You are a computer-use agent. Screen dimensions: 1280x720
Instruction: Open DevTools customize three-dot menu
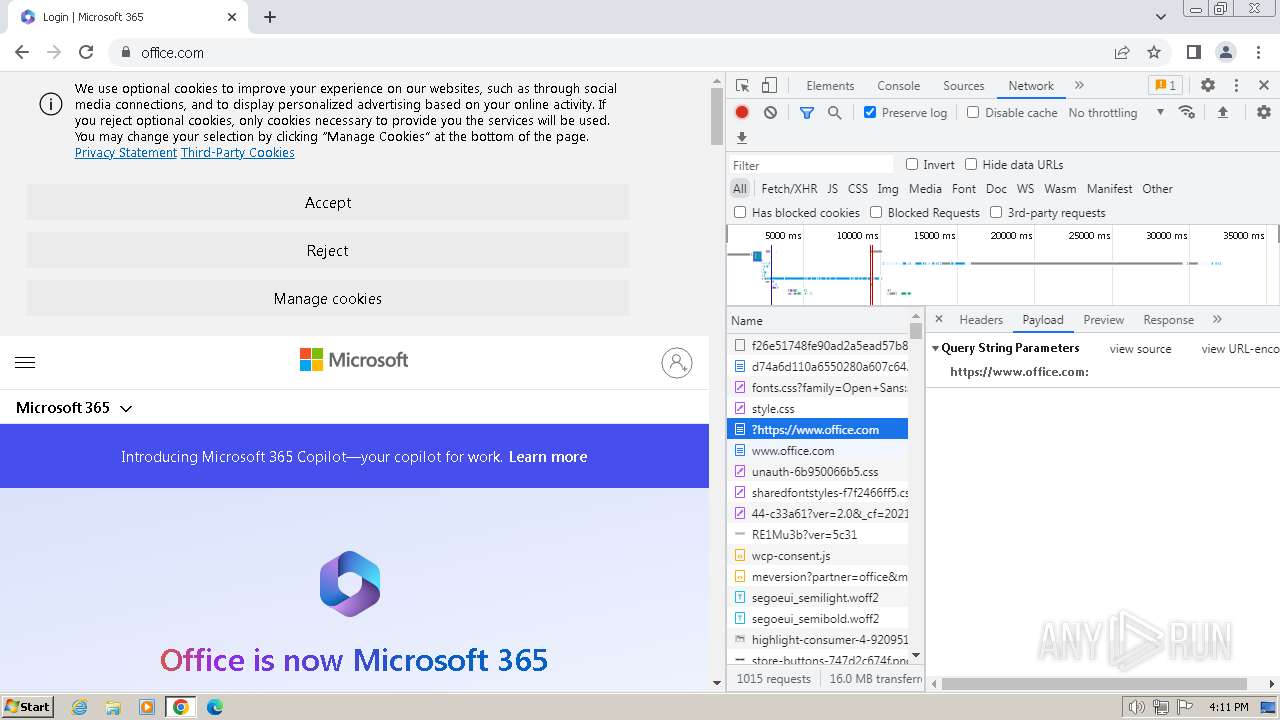pyautogui.click(x=1236, y=86)
